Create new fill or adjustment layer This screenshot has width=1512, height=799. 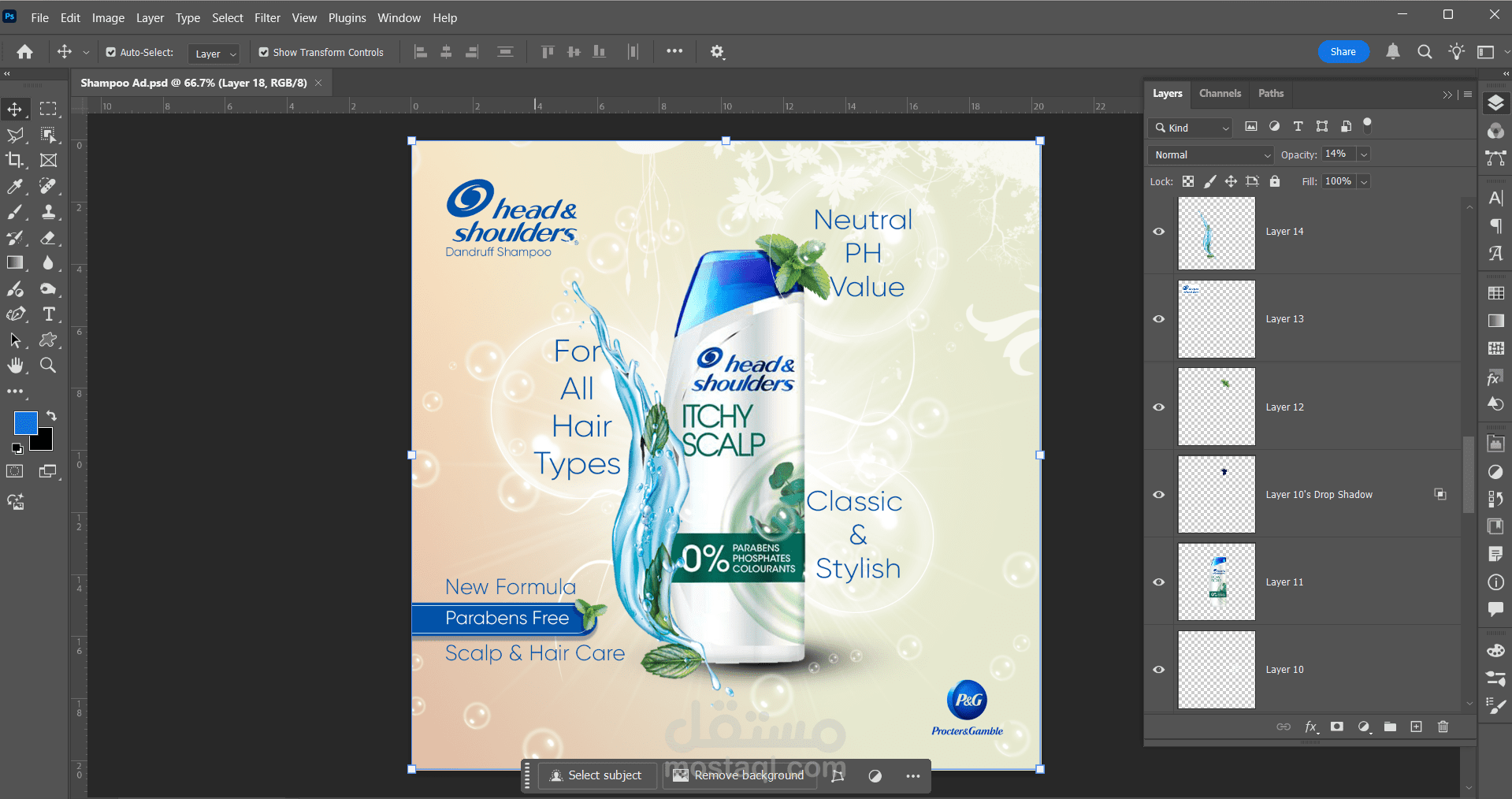pyautogui.click(x=1364, y=727)
